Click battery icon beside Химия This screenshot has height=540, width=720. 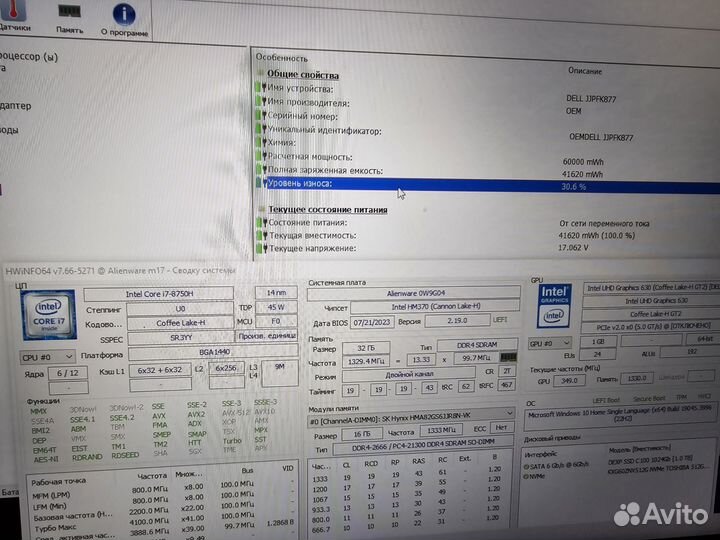point(261,142)
